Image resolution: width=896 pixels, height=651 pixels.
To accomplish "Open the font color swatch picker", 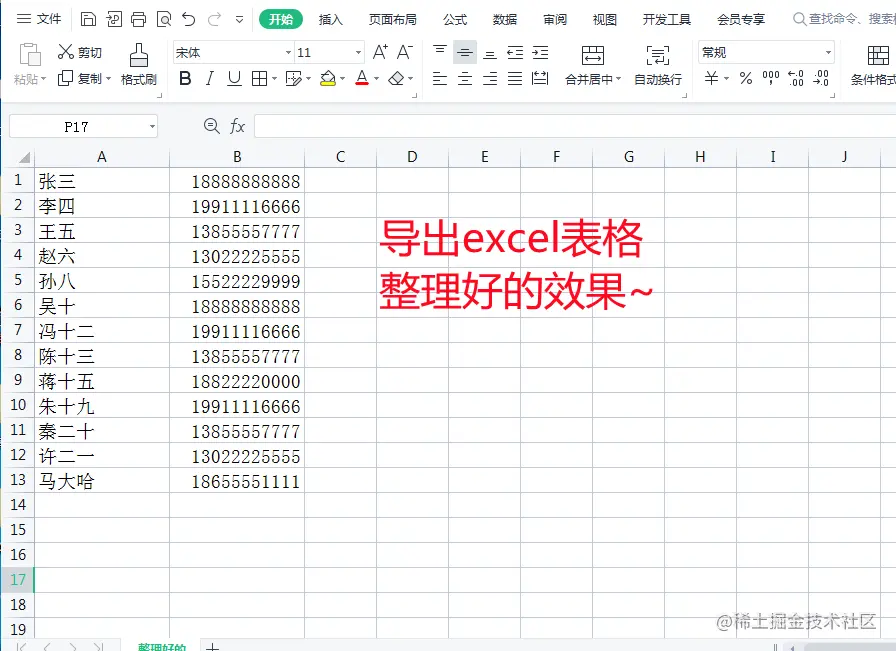I will click(x=376, y=78).
